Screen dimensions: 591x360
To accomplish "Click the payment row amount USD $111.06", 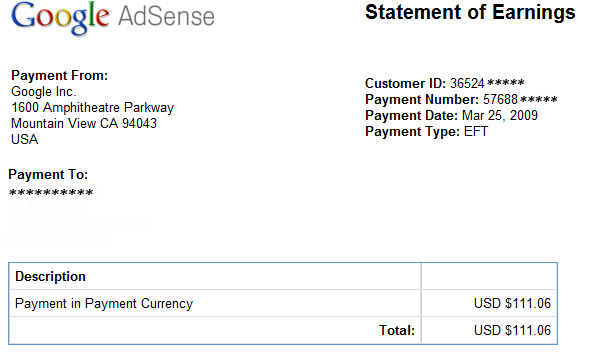I will click(x=512, y=303).
